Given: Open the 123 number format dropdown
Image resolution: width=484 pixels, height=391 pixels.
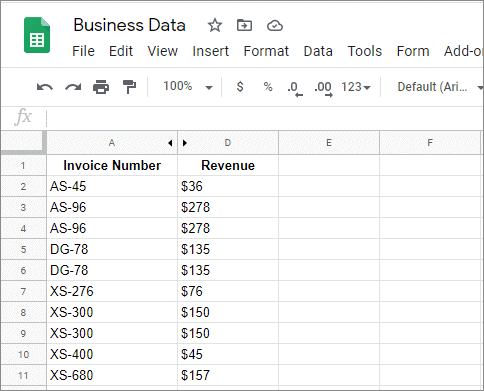Looking at the screenshot, I should click(356, 87).
